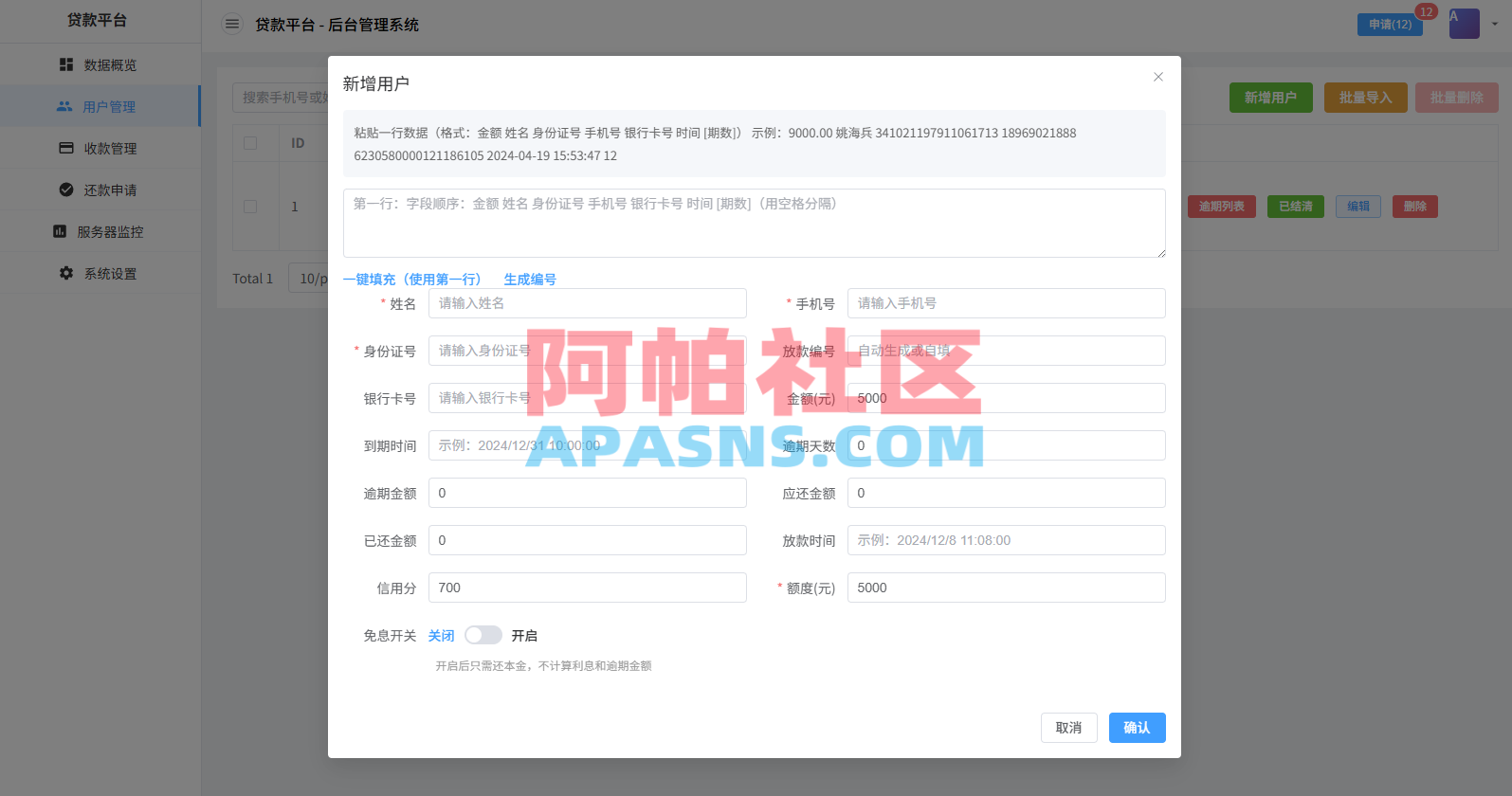Image resolution: width=1512 pixels, height=796 pixels.
Task: Click the 编辑 button in row
Action: point(1358,207)
